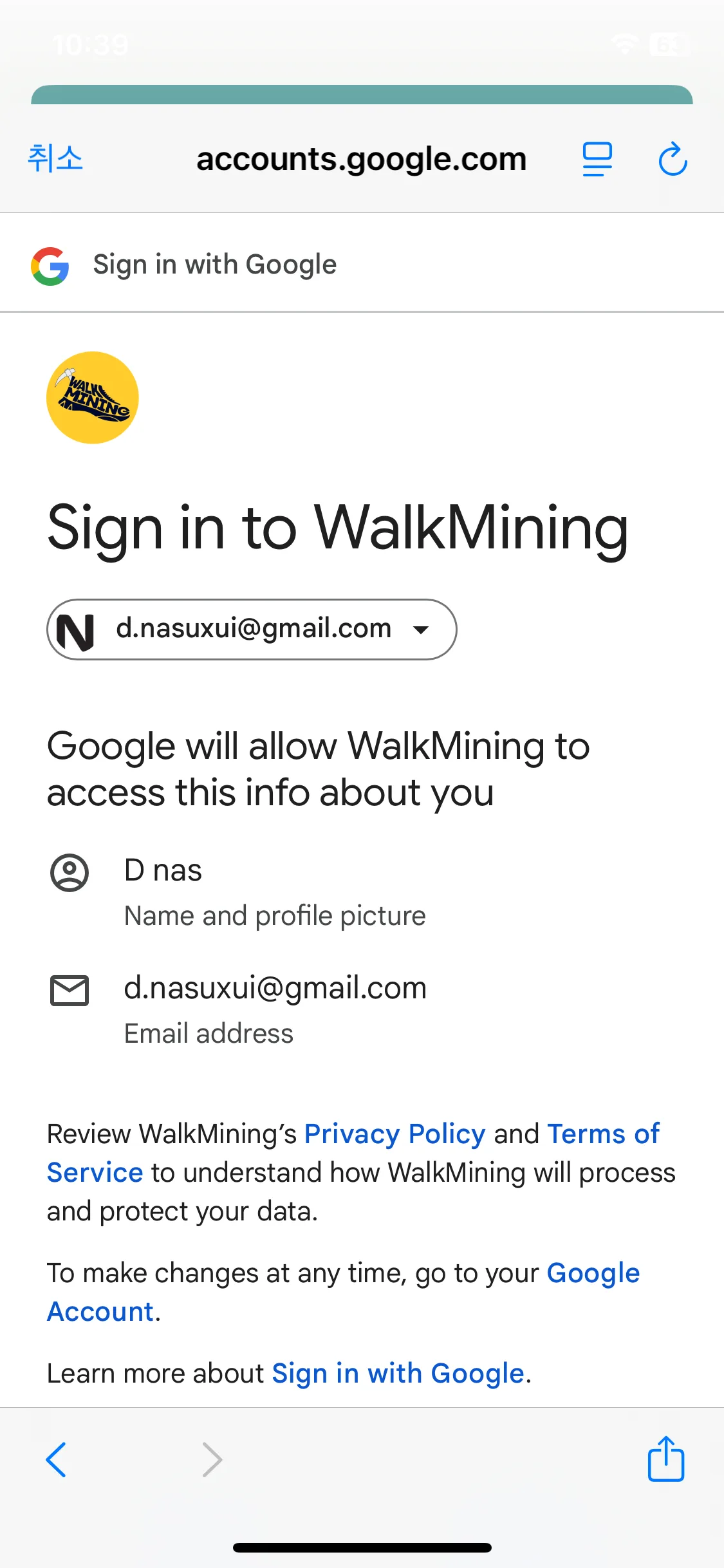Tap the account chooser dropdown arrow
Image resolution: width=724 pixels, height=1568 pixels.
[421, 630]
